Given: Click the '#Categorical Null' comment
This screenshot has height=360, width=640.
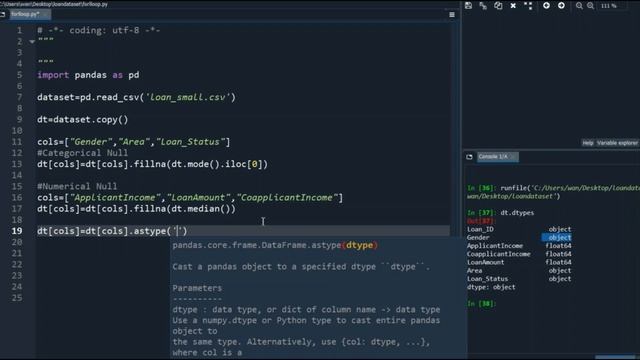Looking at the screenshot, I should [82, 153].
